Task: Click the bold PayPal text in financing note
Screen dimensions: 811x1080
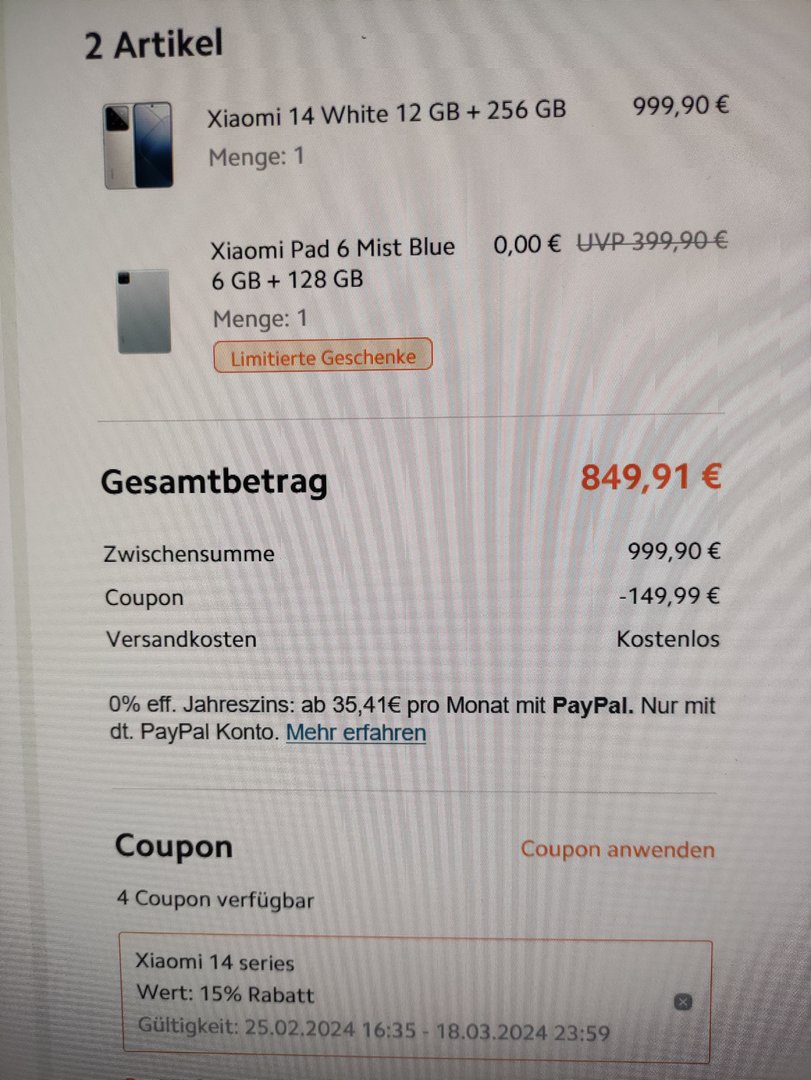Action: coord(593,706)
